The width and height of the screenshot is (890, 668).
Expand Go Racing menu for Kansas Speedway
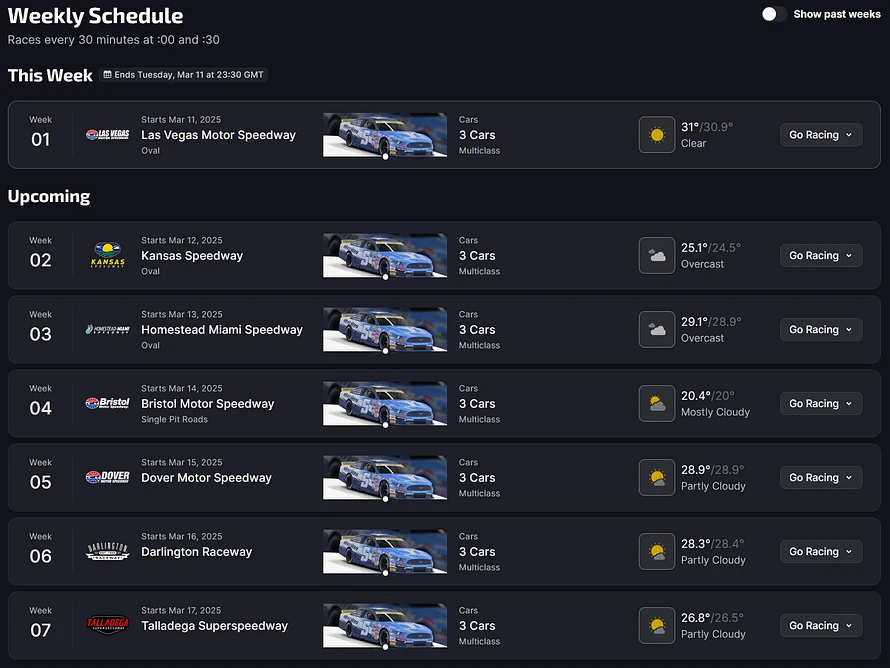pyautogui.click(x=820, y=256)
